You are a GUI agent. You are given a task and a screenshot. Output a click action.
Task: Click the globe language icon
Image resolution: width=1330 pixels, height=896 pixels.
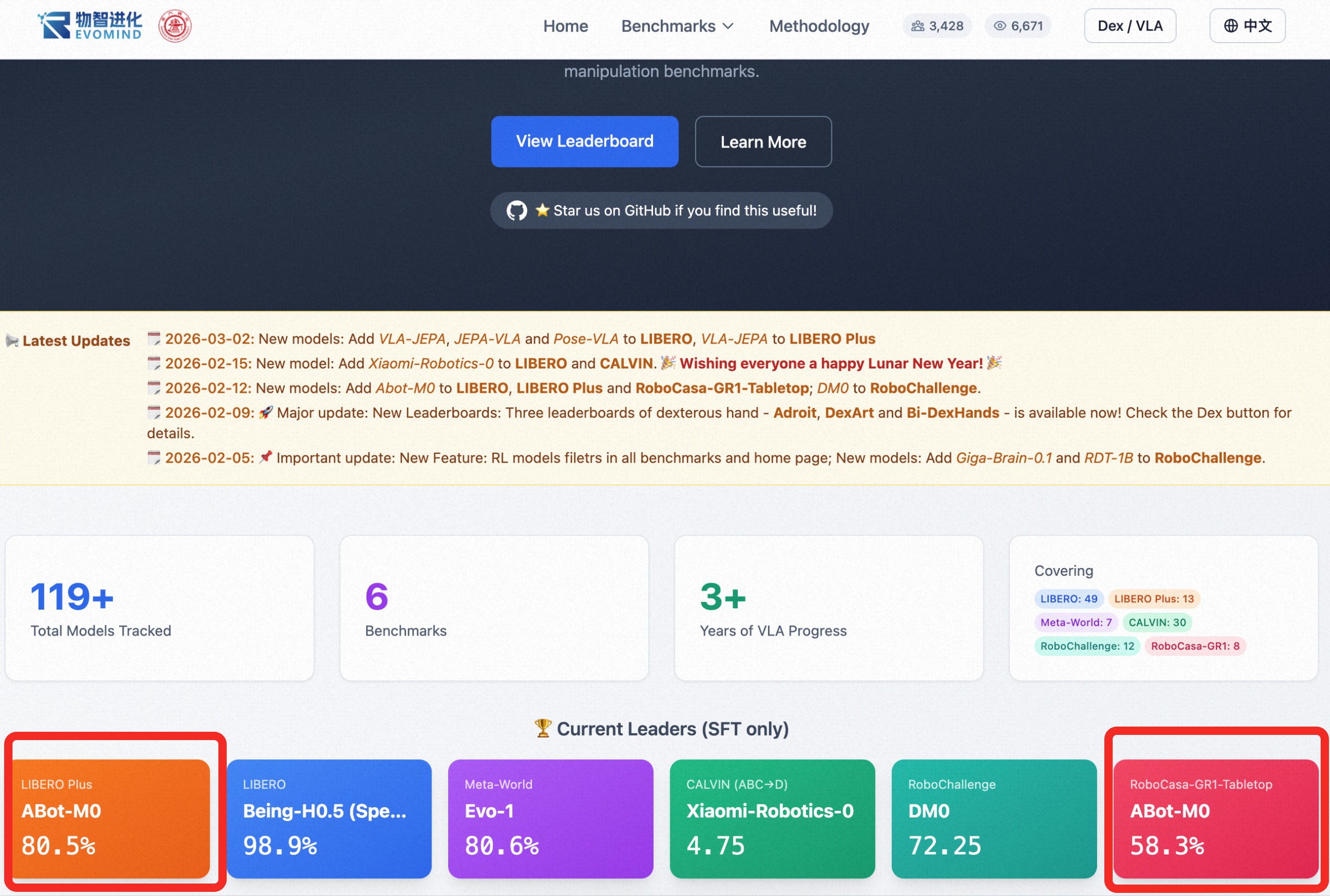pyautogui.click(x=1231, y=25)
